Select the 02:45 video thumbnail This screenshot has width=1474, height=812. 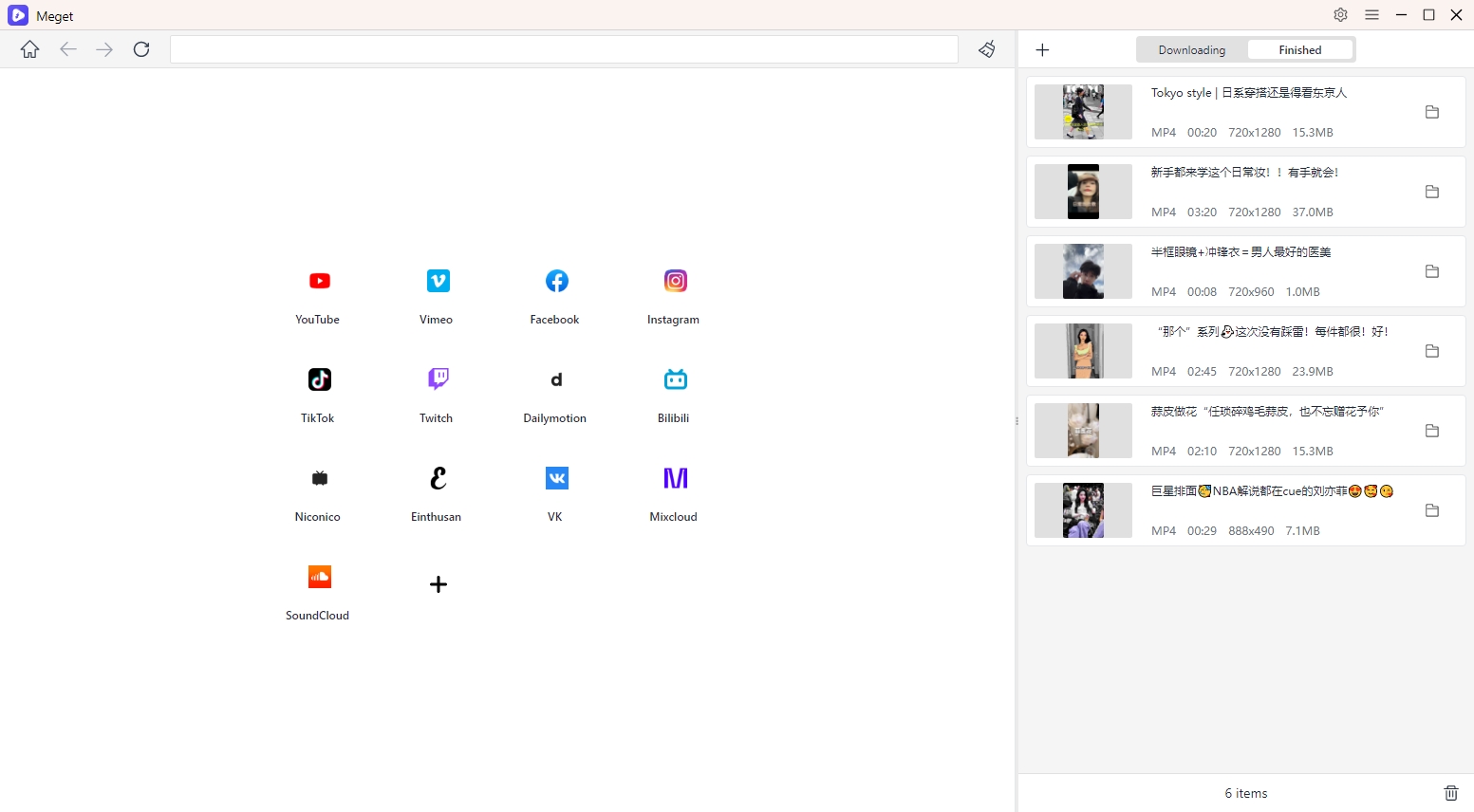tap(1083, 351)
